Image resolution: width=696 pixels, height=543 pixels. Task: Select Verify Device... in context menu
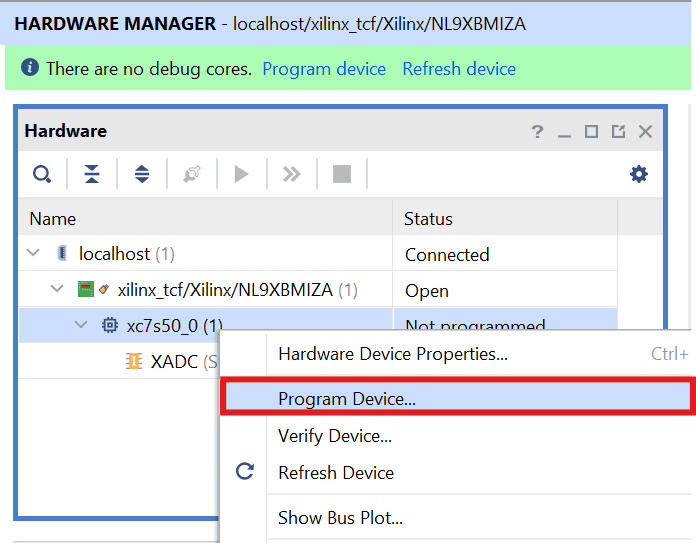335,436
